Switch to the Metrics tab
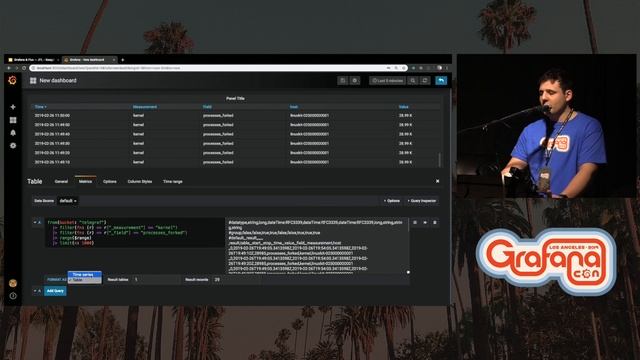The width and height of the screenshot is (640, 360). [85, 181]
